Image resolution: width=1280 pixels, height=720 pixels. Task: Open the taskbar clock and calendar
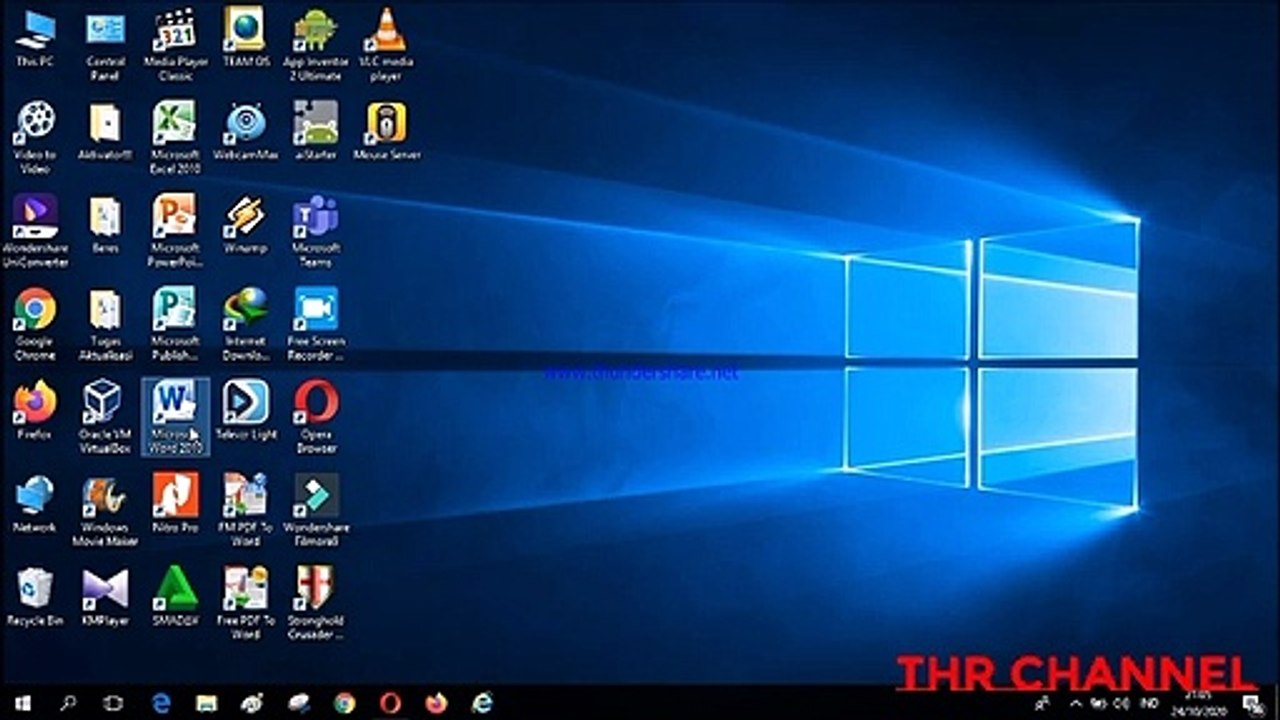pyautogui.click(x=1197, y=703)
